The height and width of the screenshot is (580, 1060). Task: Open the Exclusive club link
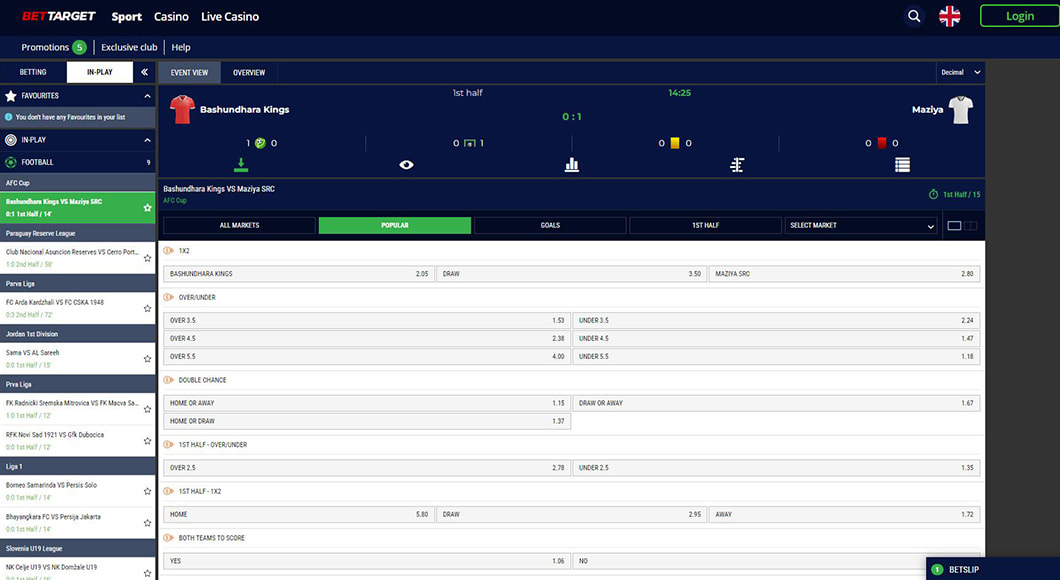pos(129,47)
